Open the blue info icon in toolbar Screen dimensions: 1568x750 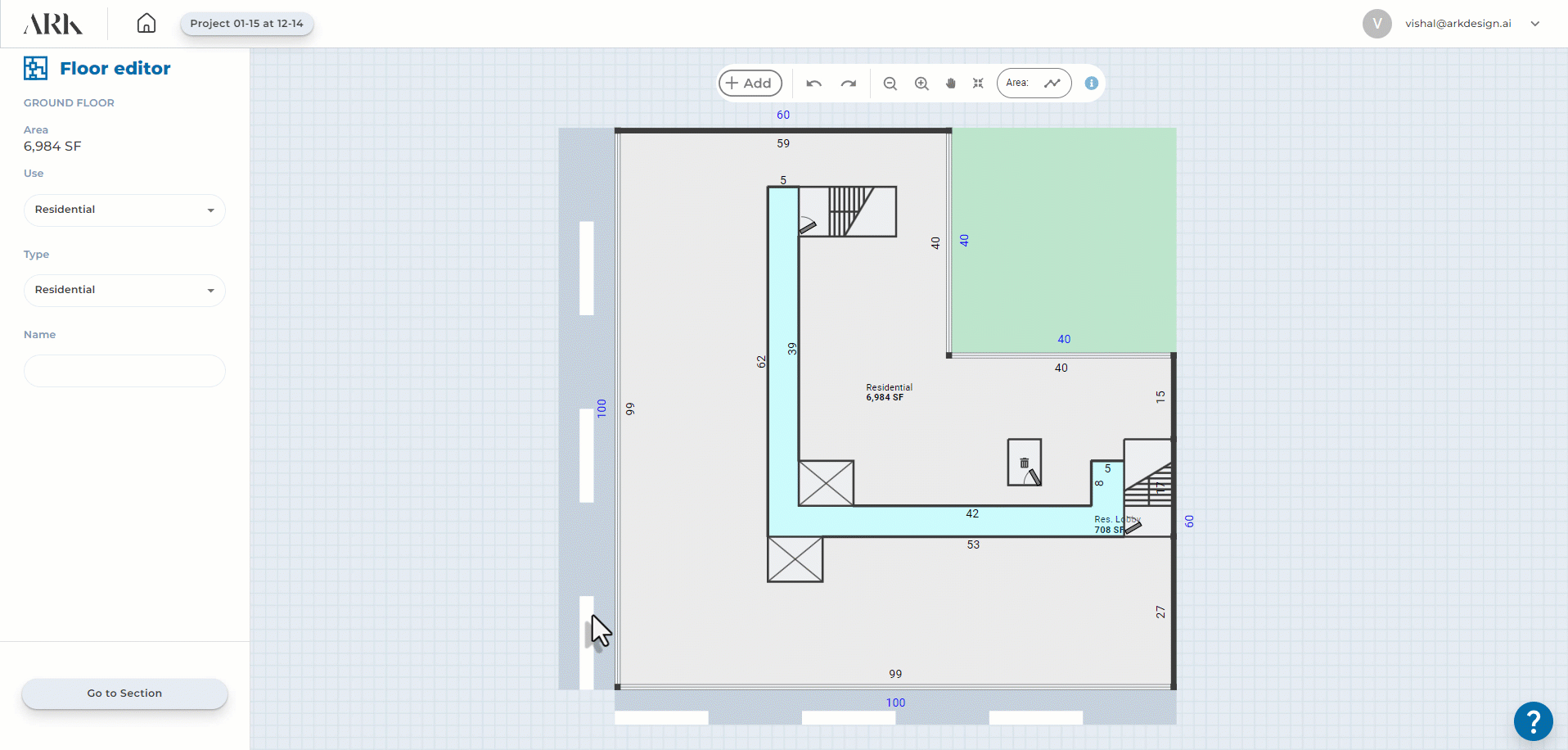pyautogui.click(x=1091, y=84)
